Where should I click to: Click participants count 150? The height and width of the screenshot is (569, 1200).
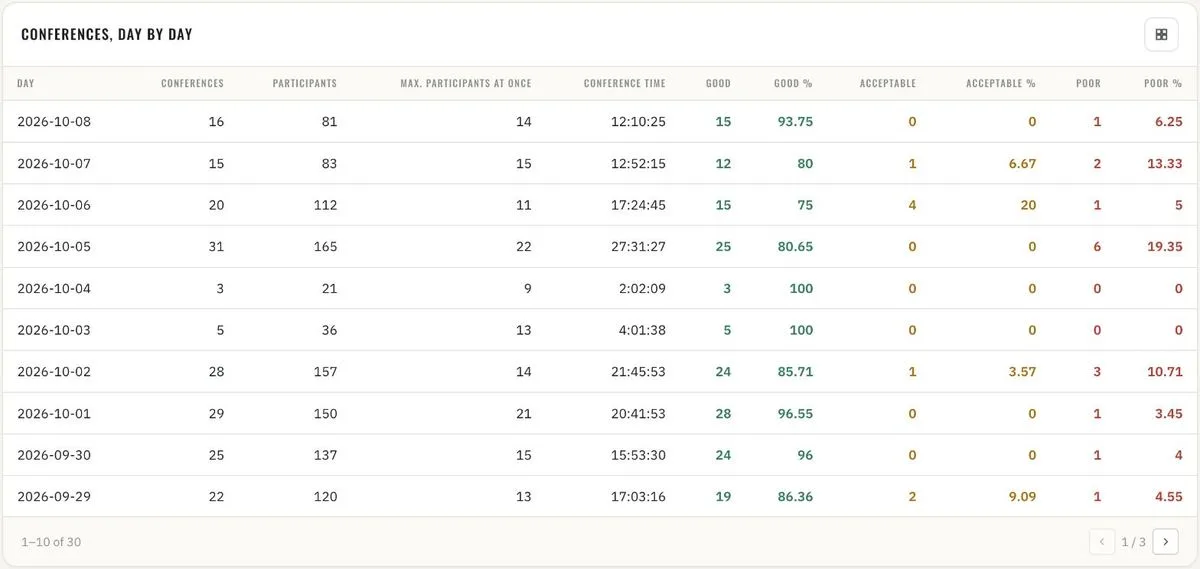325,413
